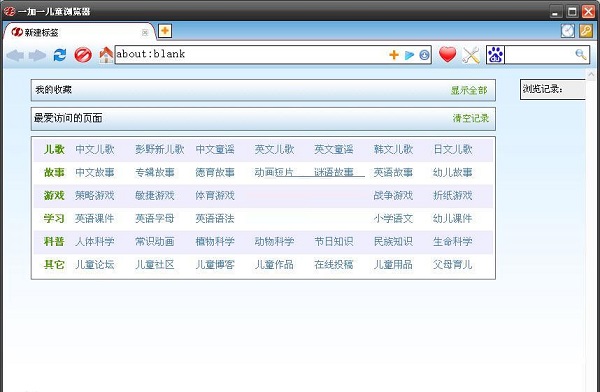Open the 其它 category

click(54, 264)
